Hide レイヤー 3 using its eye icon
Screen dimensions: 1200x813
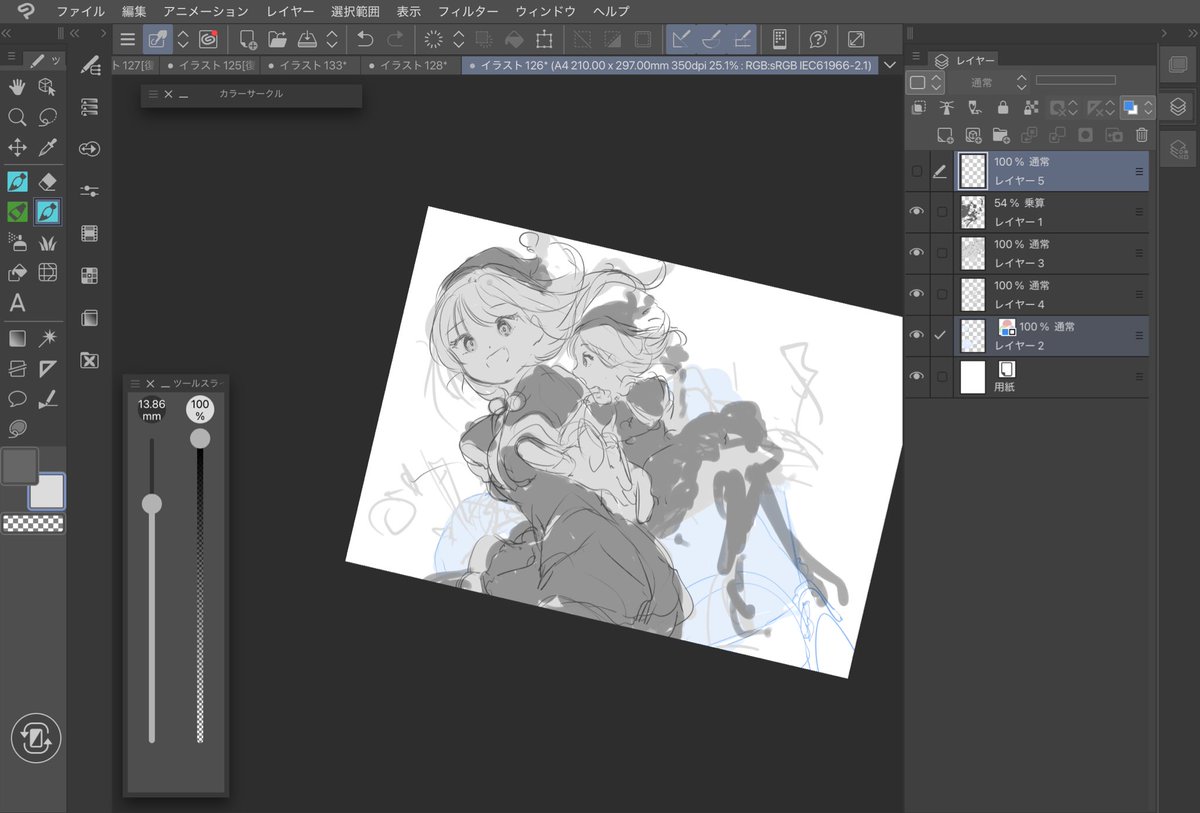pyautogui.click(x=917, y=253)
